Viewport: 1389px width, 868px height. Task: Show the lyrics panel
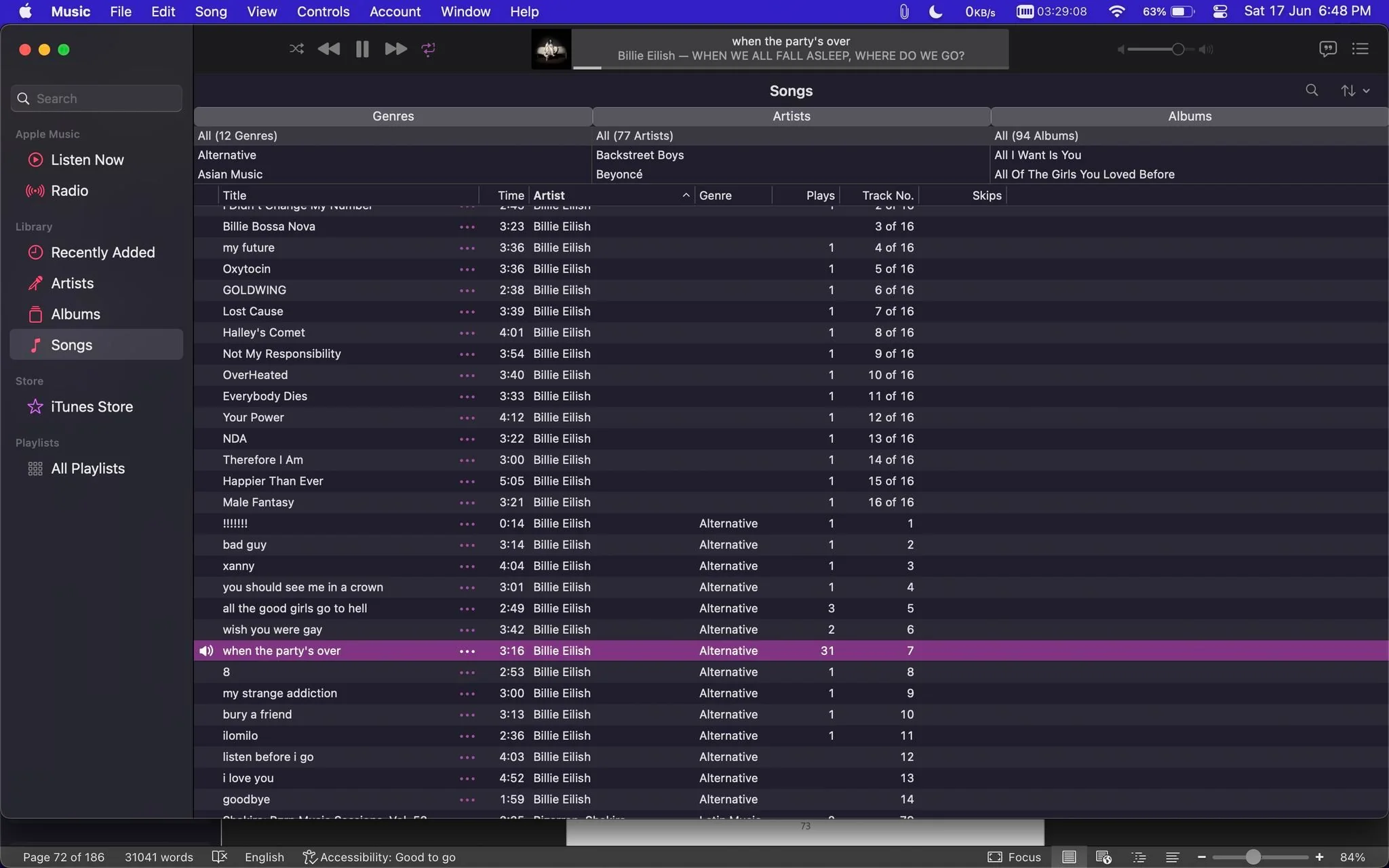1327,49
